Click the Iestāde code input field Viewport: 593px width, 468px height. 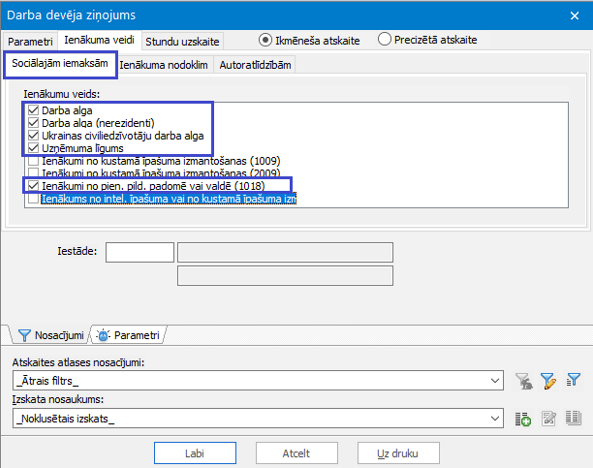click(x=140, y=252)
